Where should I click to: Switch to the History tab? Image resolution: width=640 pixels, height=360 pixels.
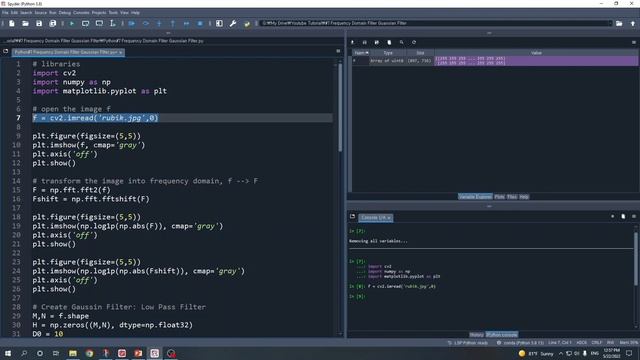tap(476, 335)
